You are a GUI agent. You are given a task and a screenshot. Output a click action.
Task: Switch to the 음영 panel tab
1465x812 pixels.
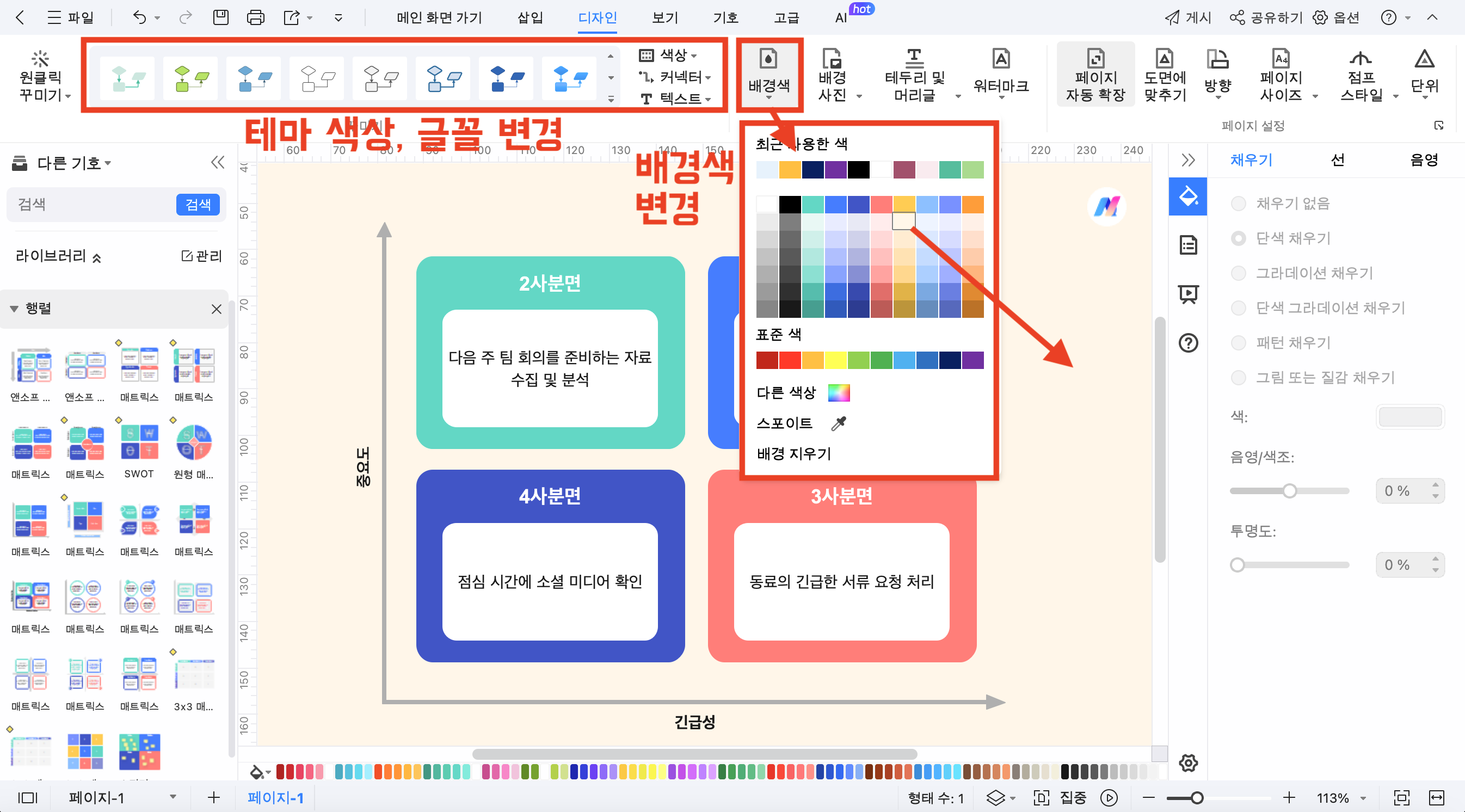click(1424, 160)
